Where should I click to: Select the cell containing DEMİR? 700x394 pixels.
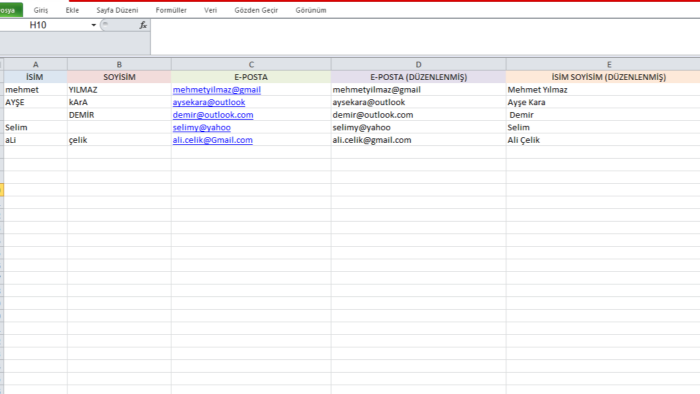point(119,115)
